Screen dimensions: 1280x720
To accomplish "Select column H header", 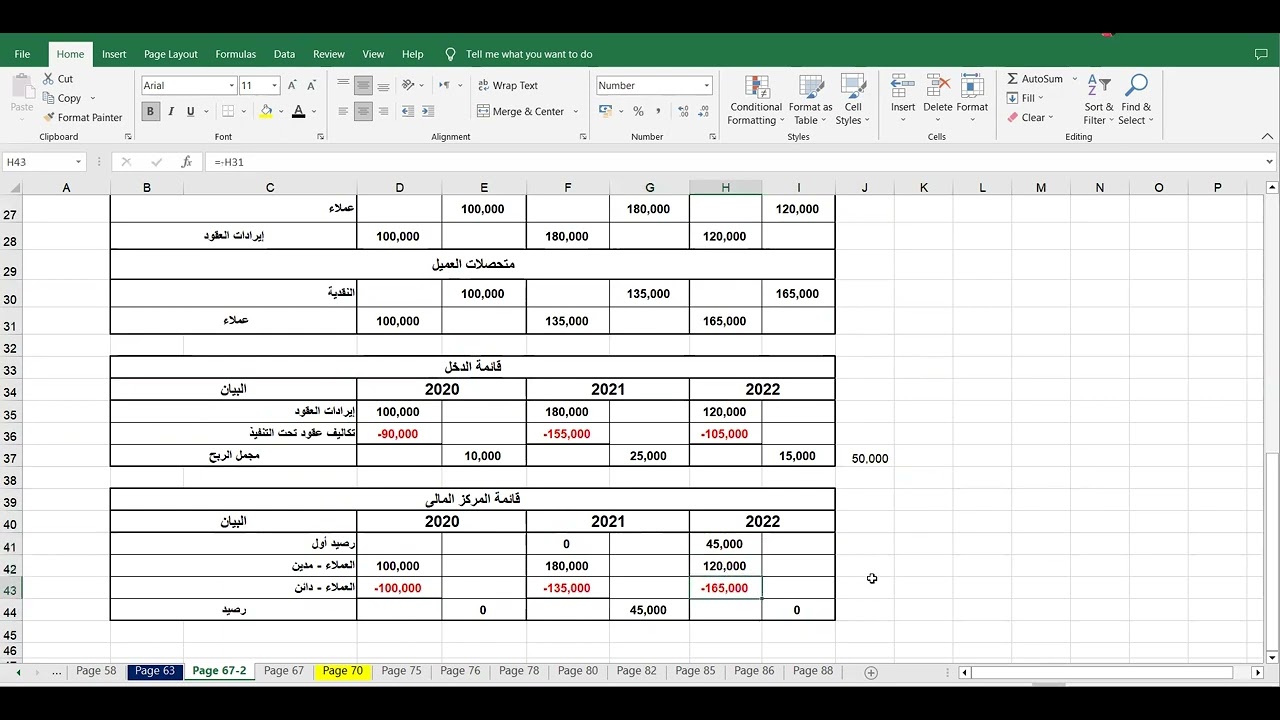I will pyautogui.click(x=725, y=188).
